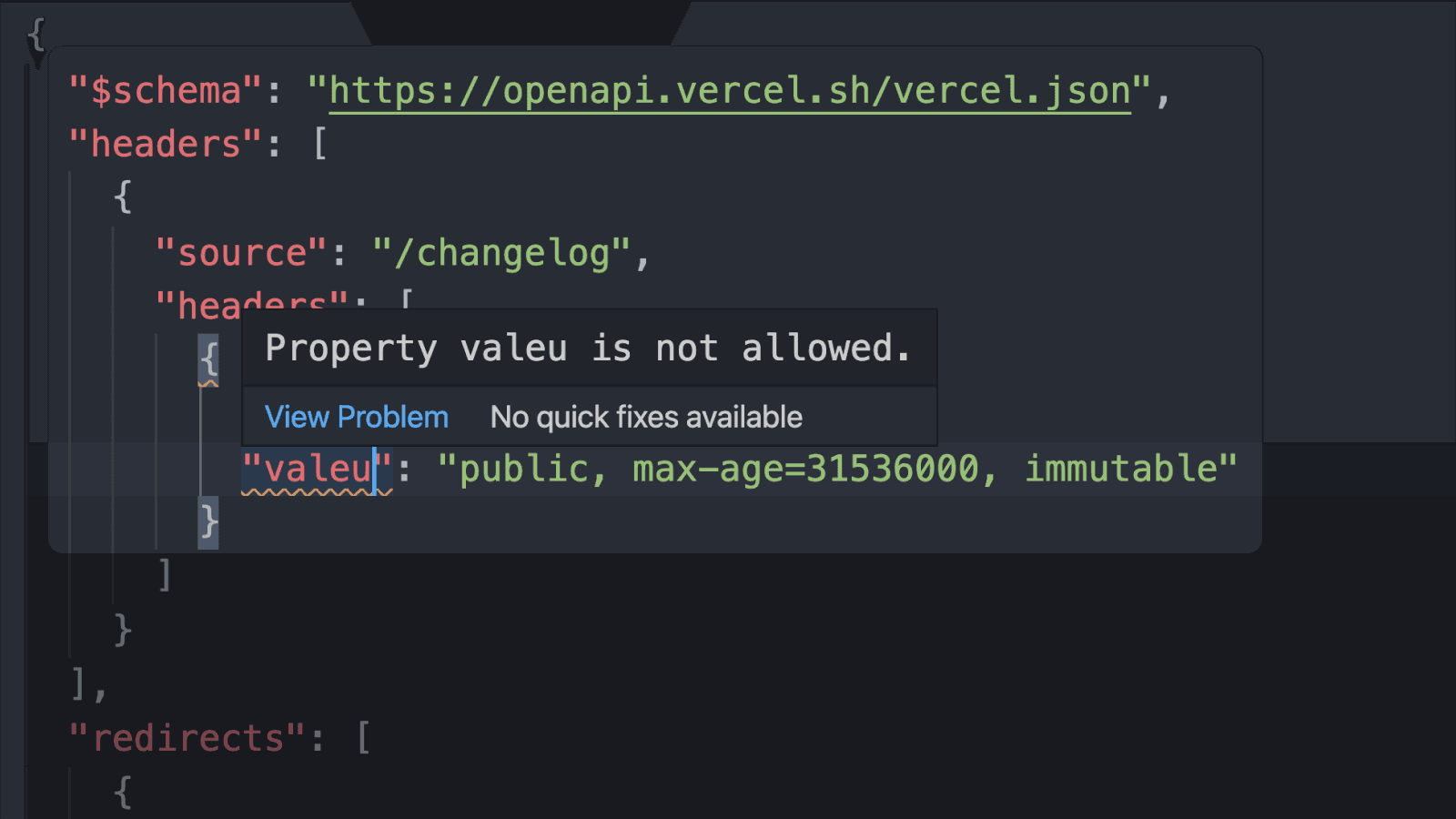Click the opening bracket after top-level "headers"

pos(320,145)
